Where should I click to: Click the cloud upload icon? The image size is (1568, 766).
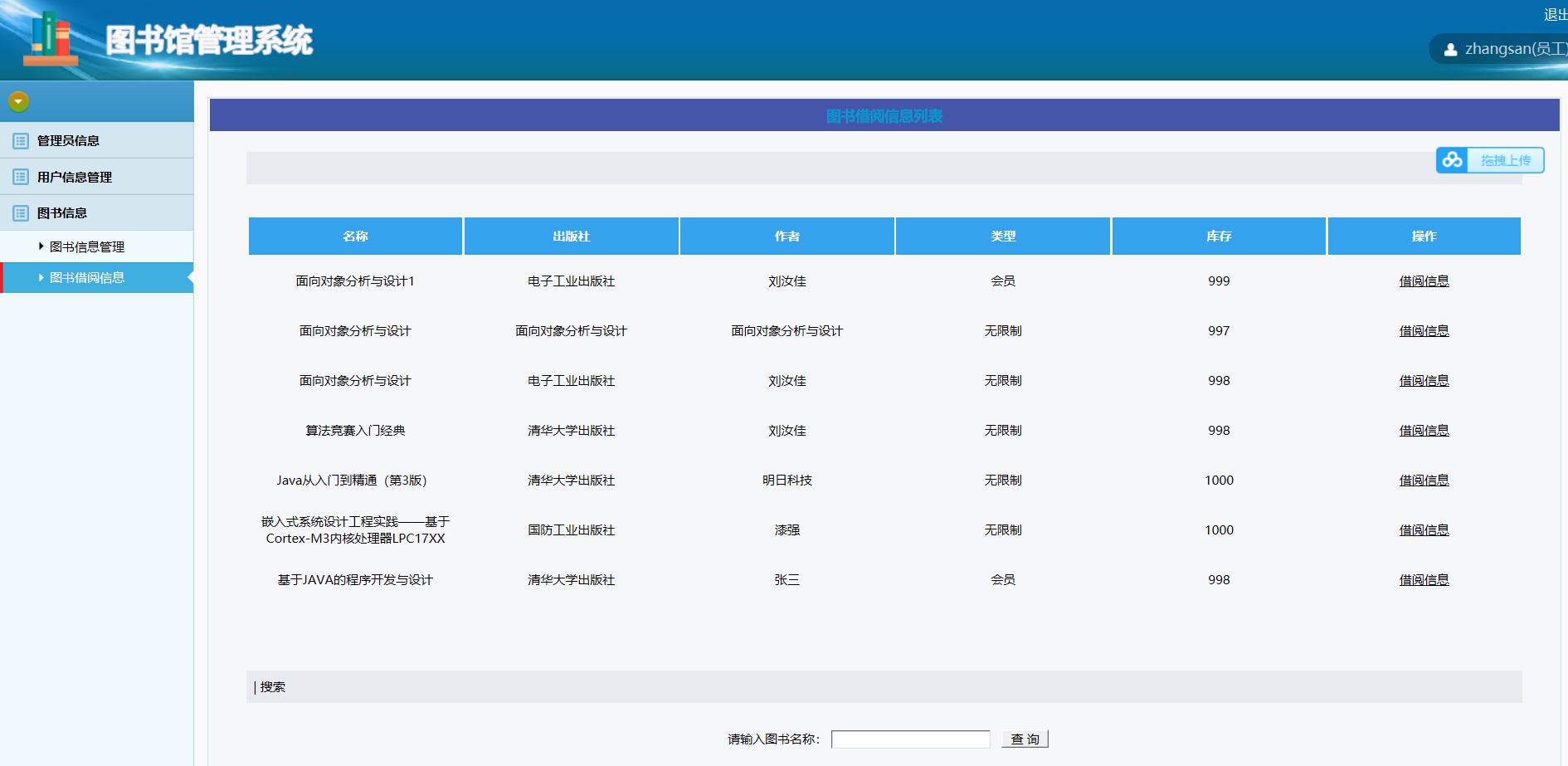1452,160
